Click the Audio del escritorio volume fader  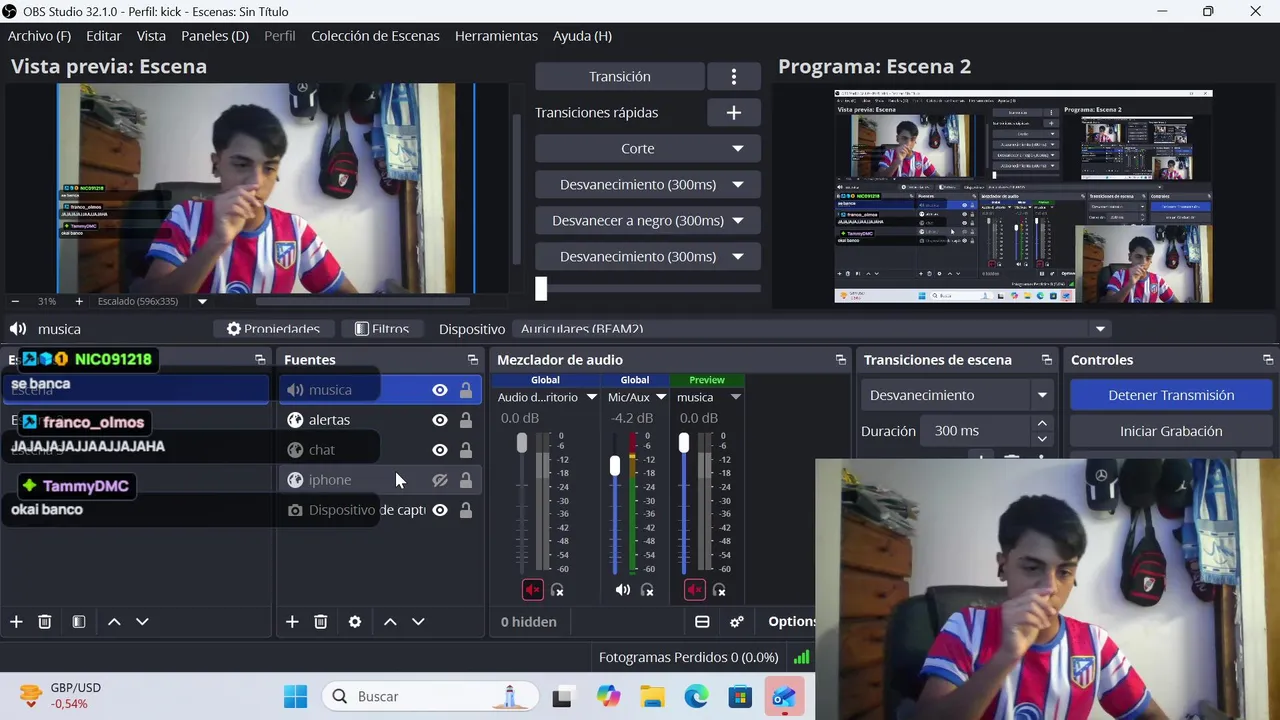(521, 443)
